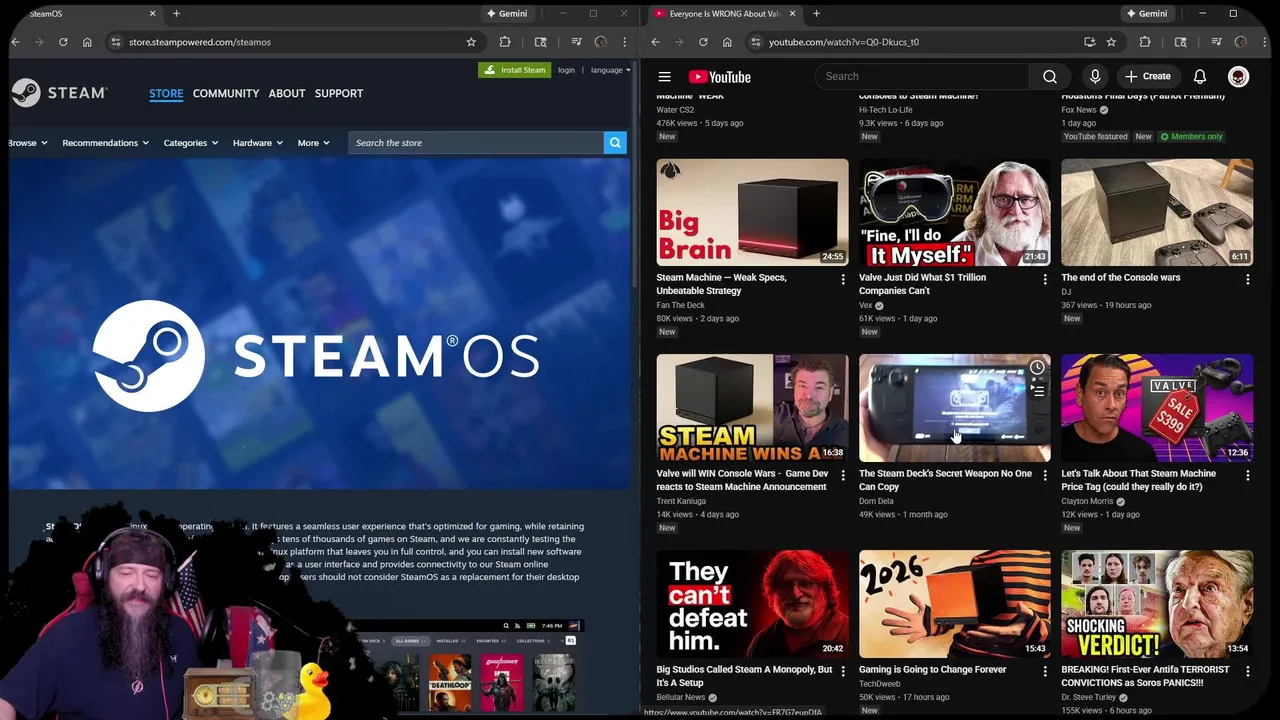Open options for Gaming is Going to Change Forever

pyautogui.click(x=1045, y=672)
